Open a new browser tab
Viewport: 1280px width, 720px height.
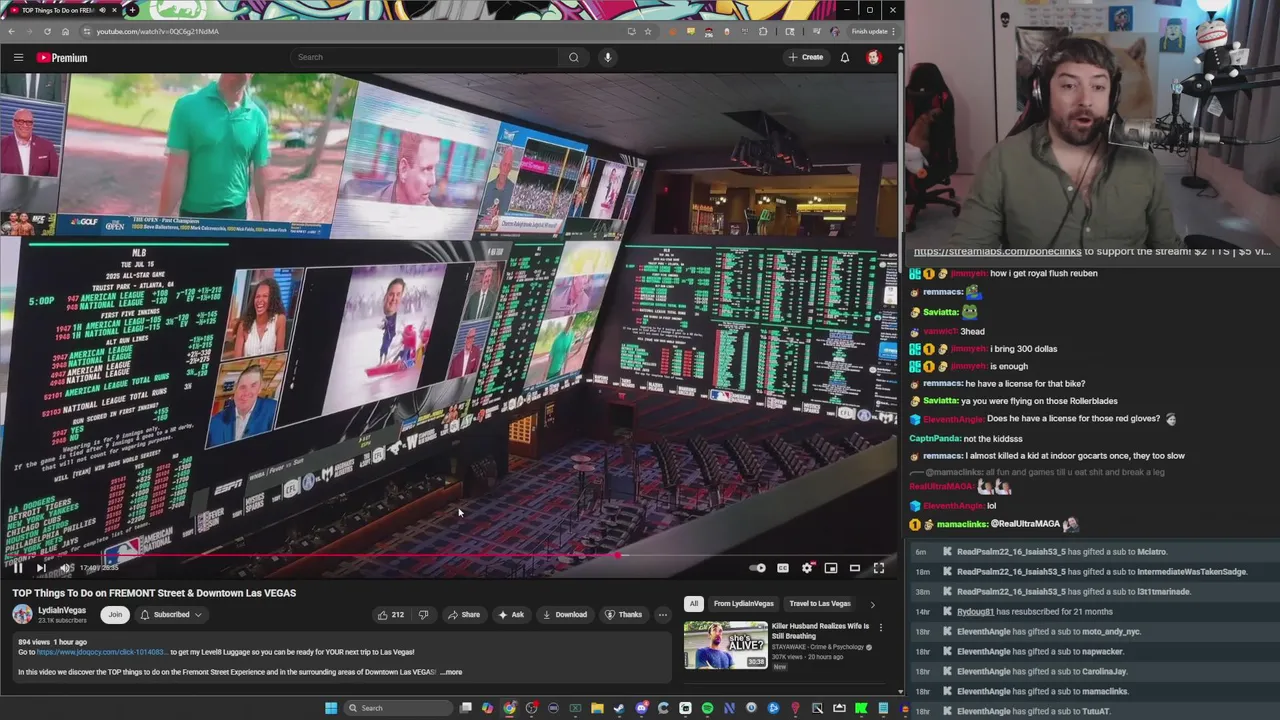pos(131,10)
